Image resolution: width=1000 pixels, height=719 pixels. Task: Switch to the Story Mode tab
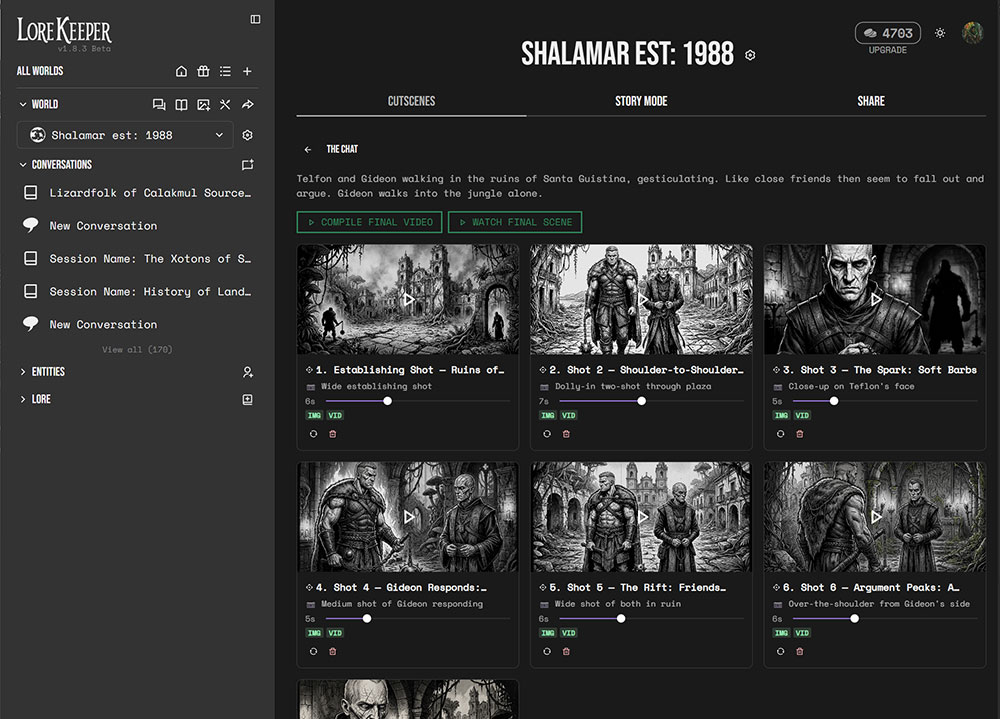point(641,101)
